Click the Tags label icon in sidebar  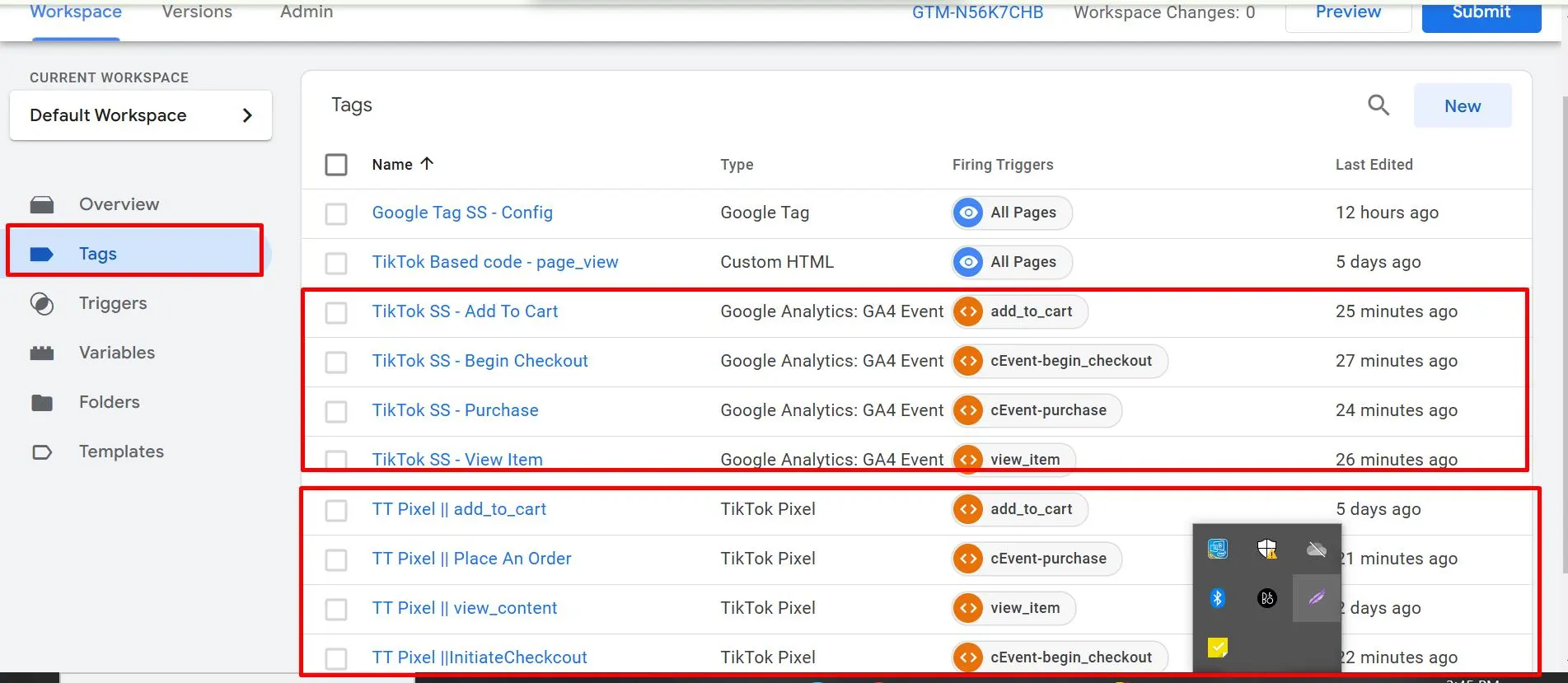click(x=42, y=254)
